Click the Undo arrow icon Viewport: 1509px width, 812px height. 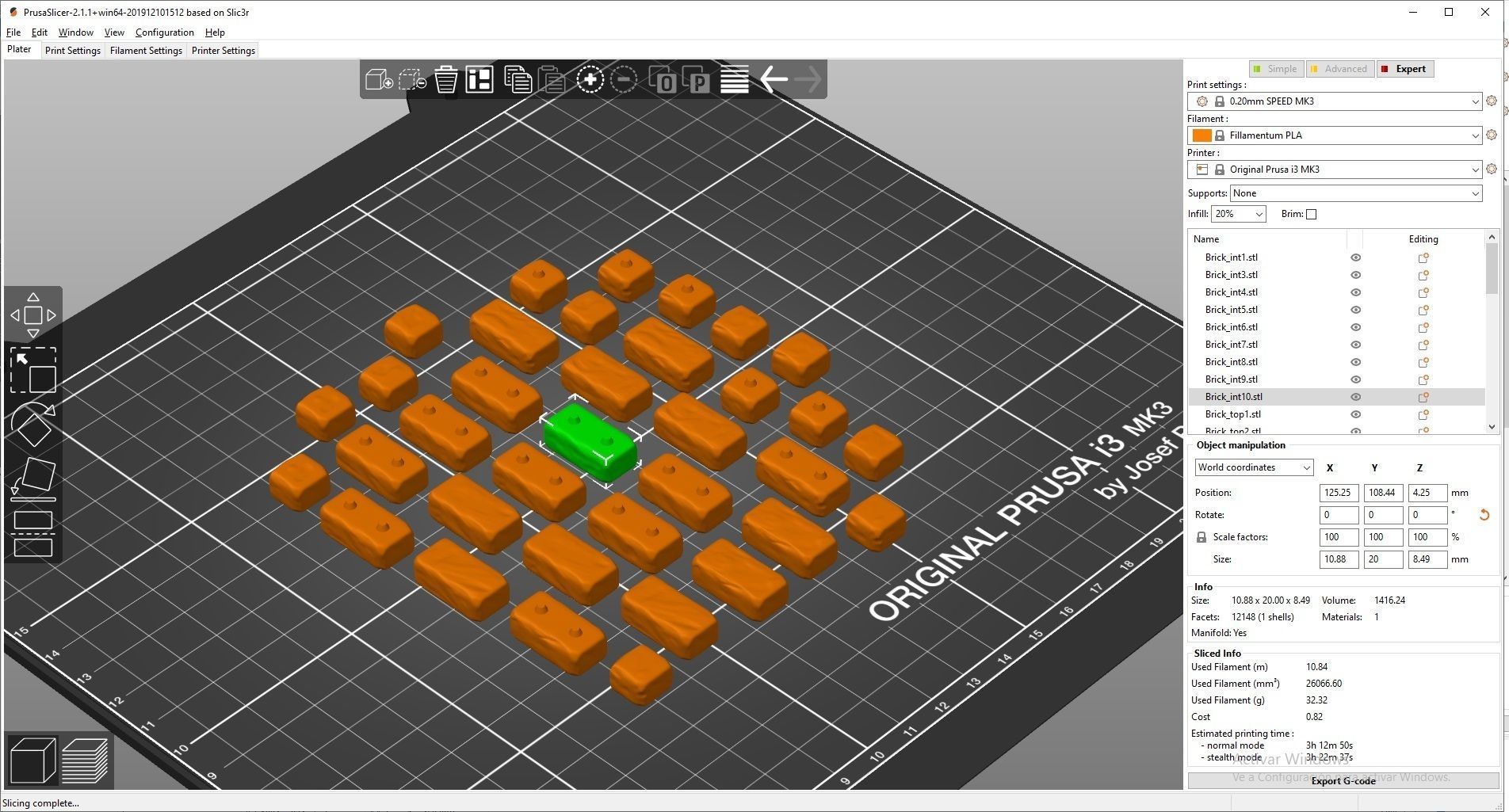[x=774, y=79]
